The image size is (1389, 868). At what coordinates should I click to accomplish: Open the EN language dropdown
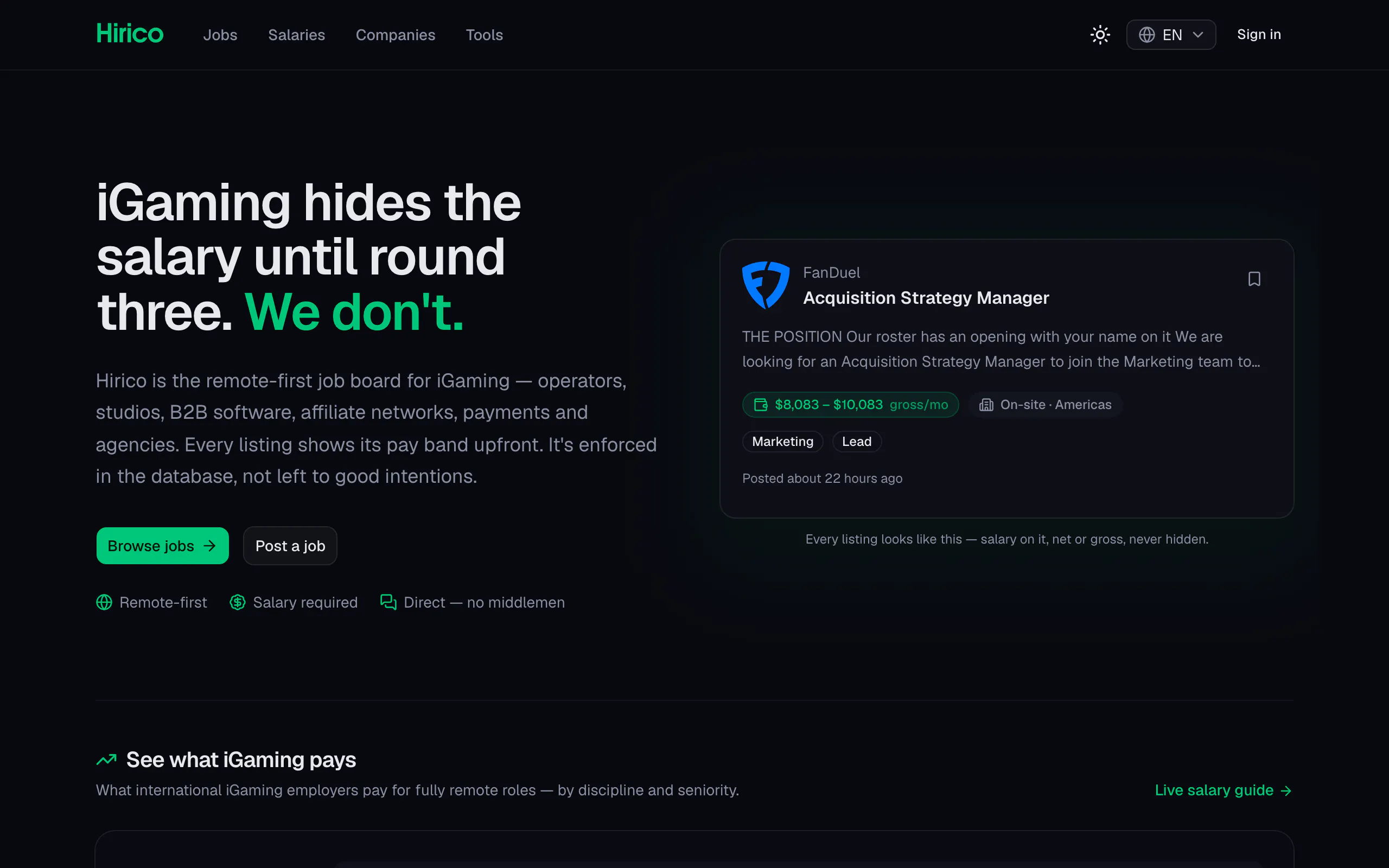coord(1171,34)
